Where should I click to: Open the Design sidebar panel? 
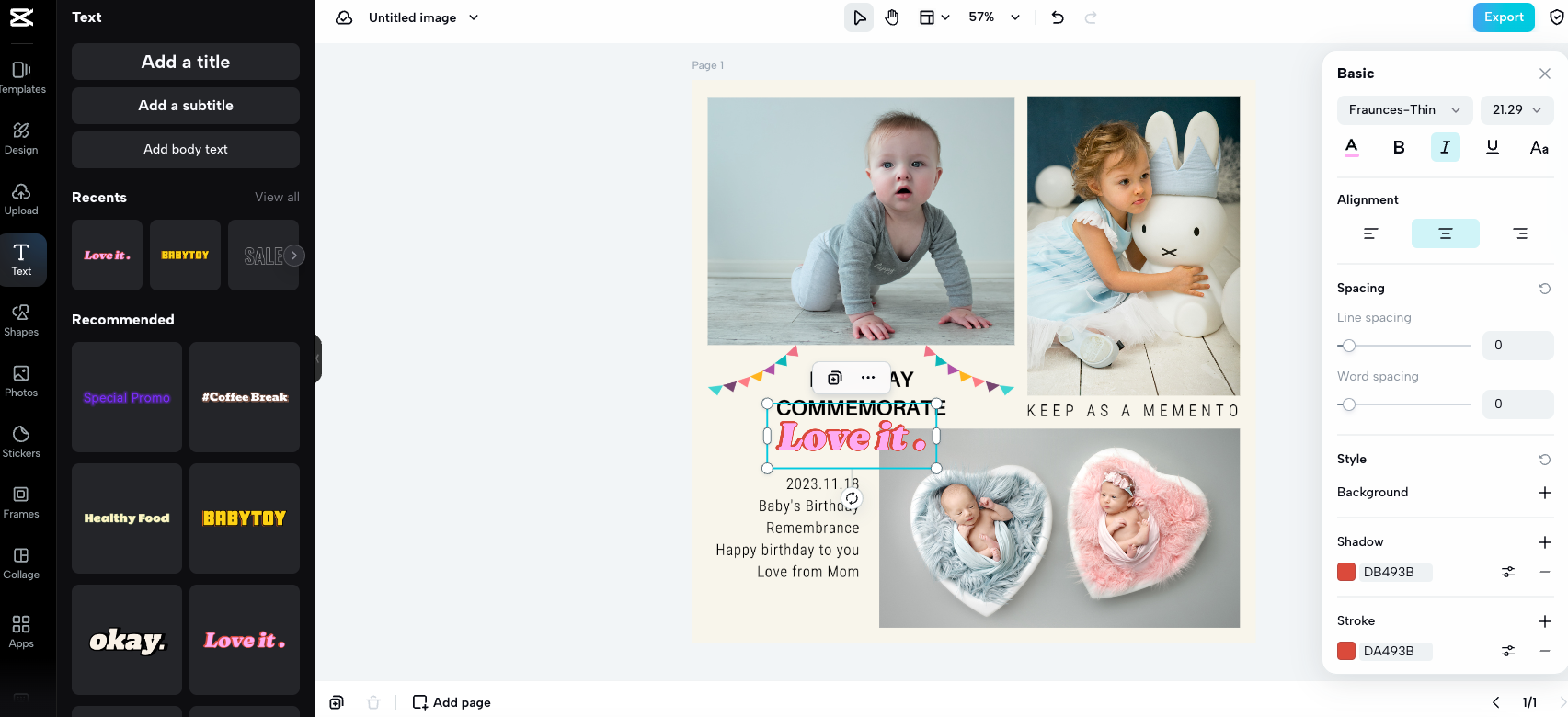tap(21, 138)
